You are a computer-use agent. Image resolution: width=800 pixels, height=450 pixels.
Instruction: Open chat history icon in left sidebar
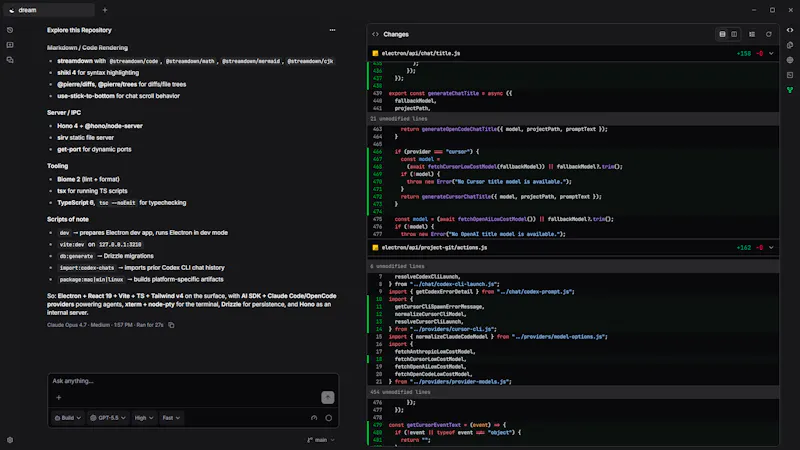point(10,30)
